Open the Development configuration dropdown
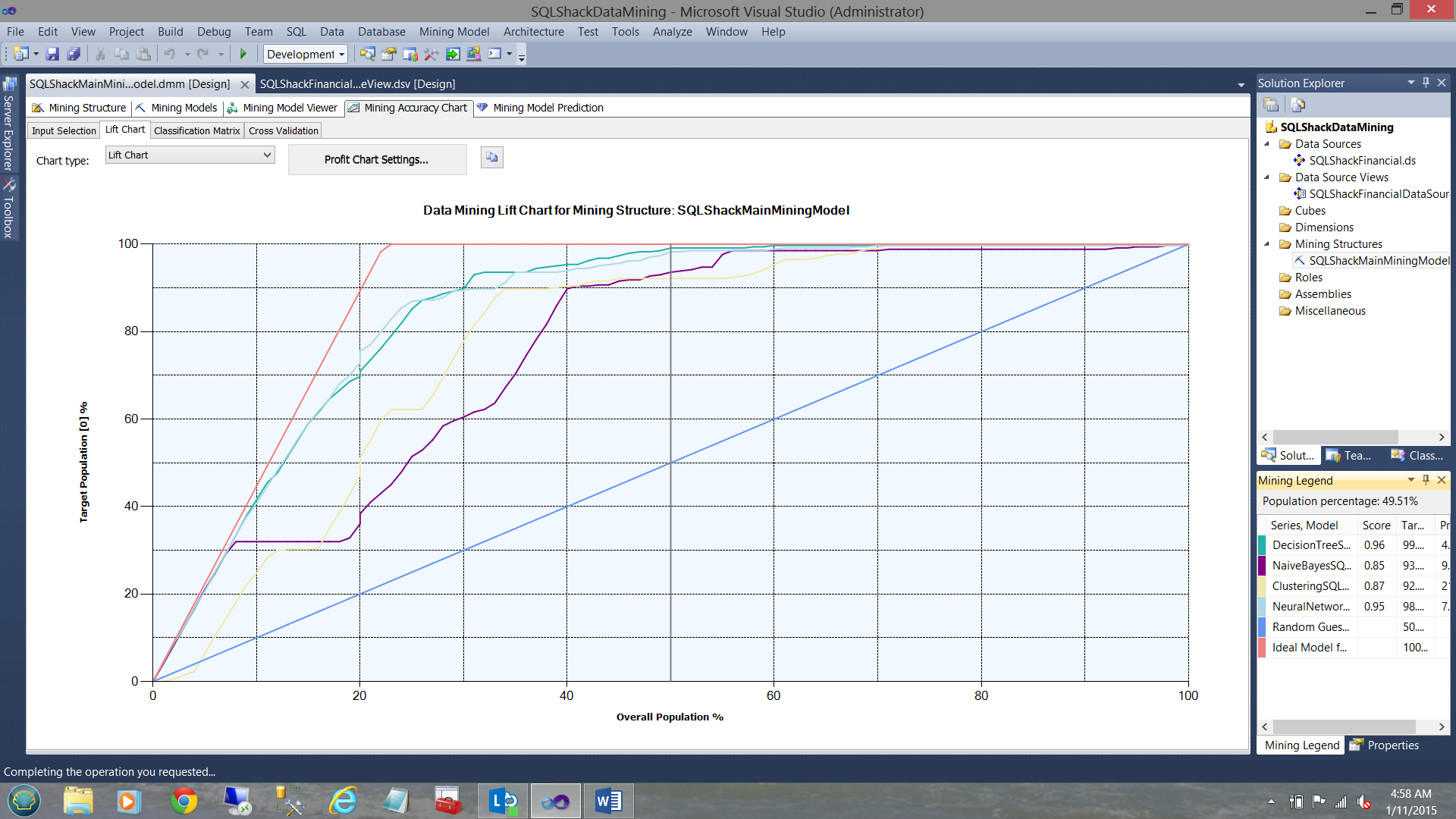1456x819 pixels. click(305, 54)
